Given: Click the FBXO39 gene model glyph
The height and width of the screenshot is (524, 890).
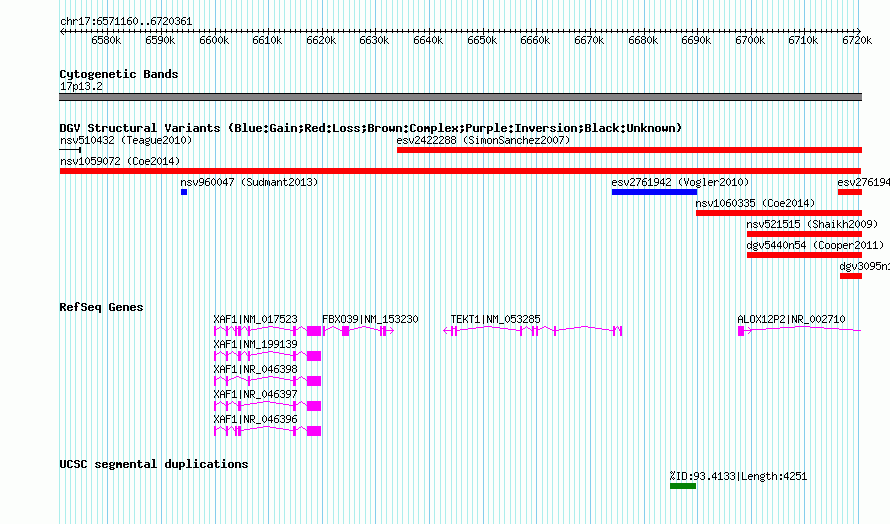Looking at the screenshot, I should 358,331.
